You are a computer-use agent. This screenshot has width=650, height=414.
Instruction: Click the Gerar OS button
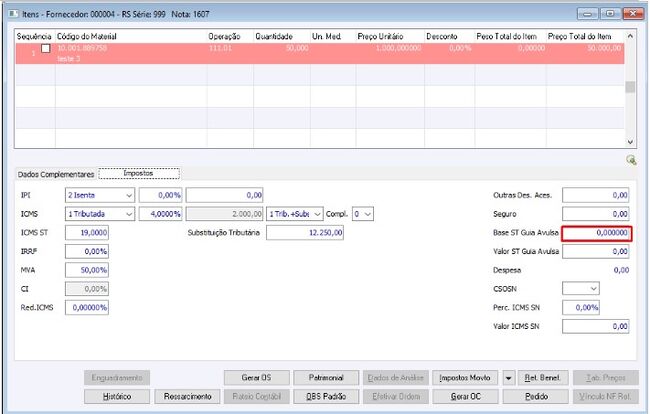point(257,378)
